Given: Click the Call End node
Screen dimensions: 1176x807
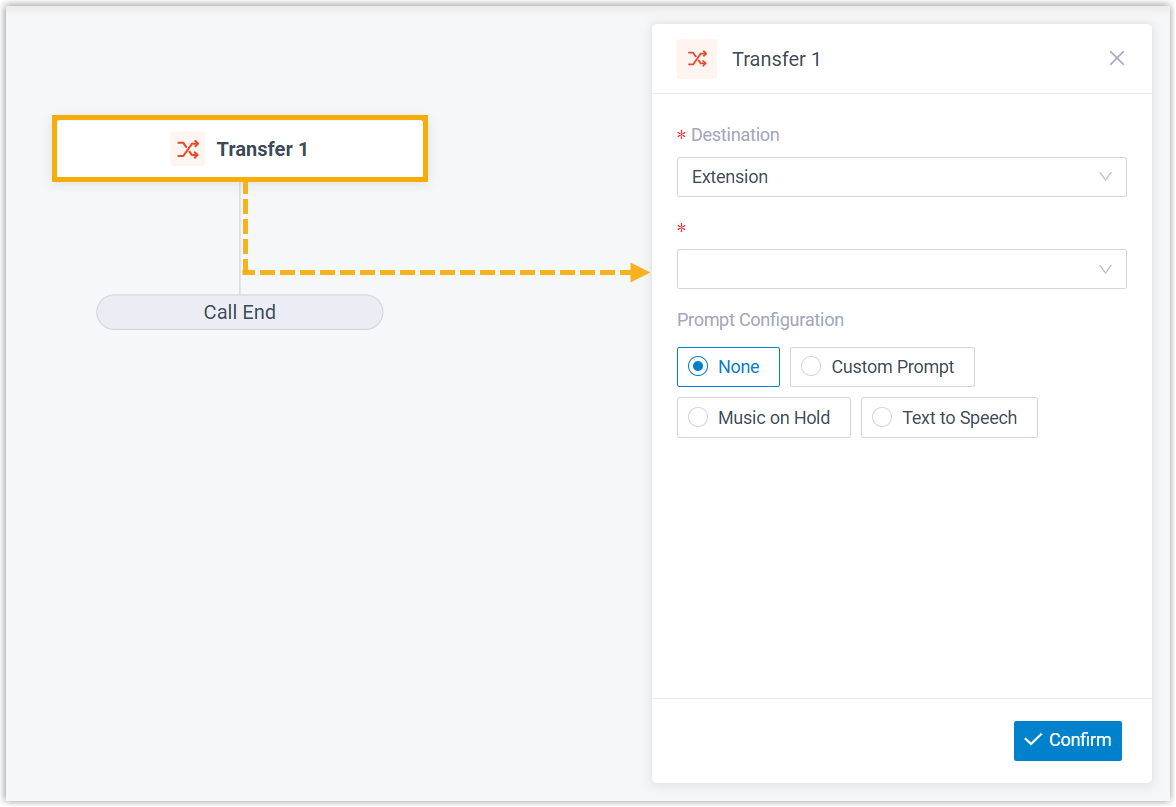Looking at the screenshot, I should point(240,312).
